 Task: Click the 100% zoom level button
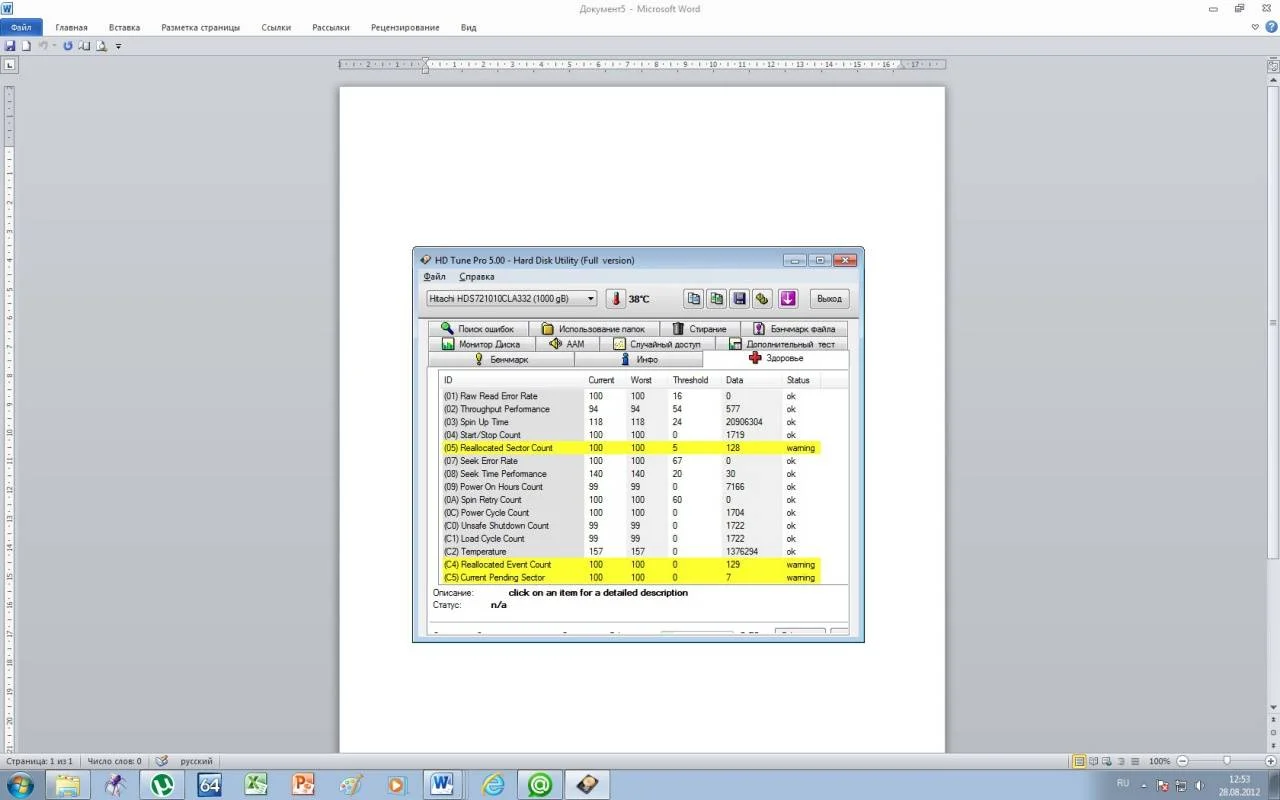click(x=1159, y=761)
